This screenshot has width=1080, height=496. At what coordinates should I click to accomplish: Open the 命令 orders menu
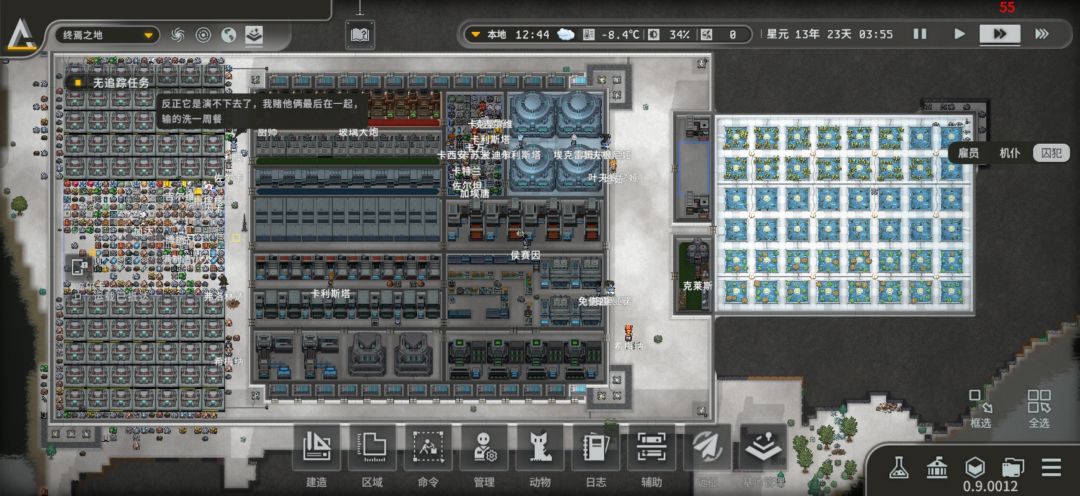[x=428, y=455]
